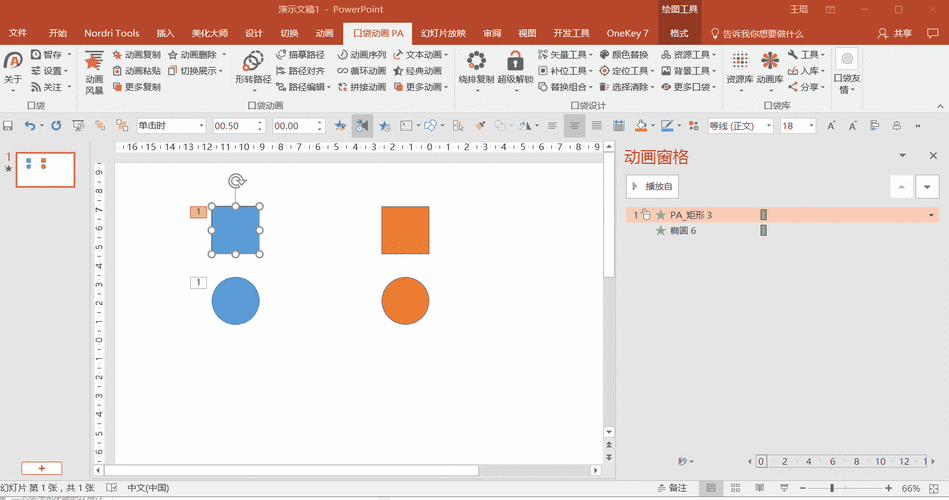Toggle center text alignment button

pos(574,126)
